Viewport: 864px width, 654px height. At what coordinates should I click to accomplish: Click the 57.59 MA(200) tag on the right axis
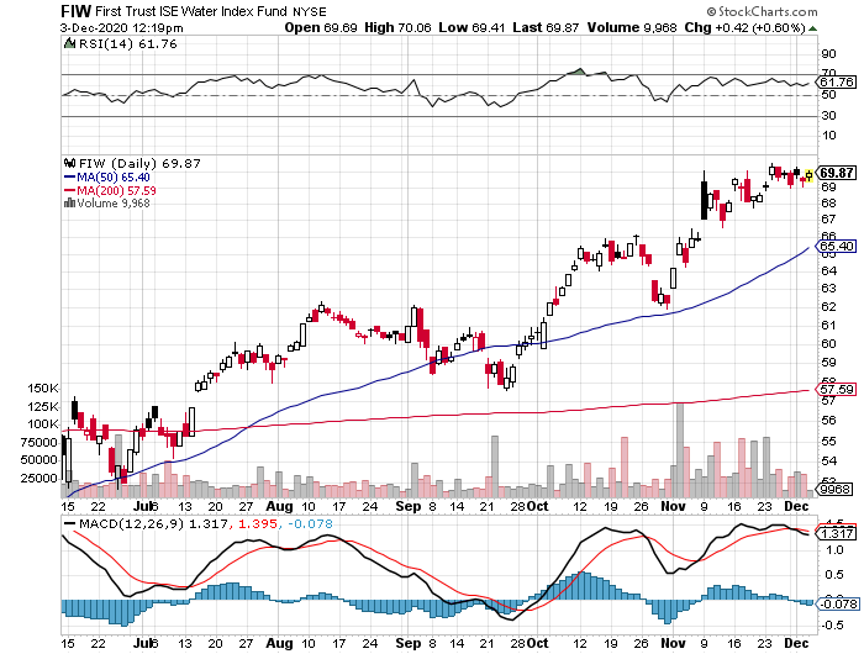[836, 390]
